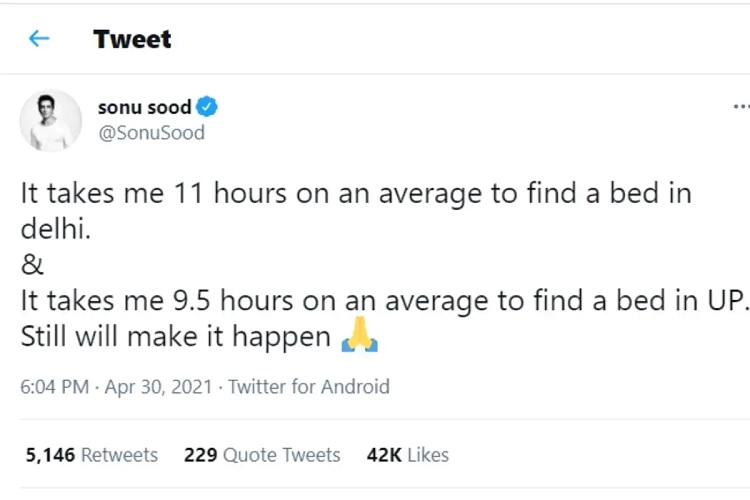Image resolution: width=750 pixels, height=500 pixels.
Task: Go back using the left arrow
Action: [39, 38]
